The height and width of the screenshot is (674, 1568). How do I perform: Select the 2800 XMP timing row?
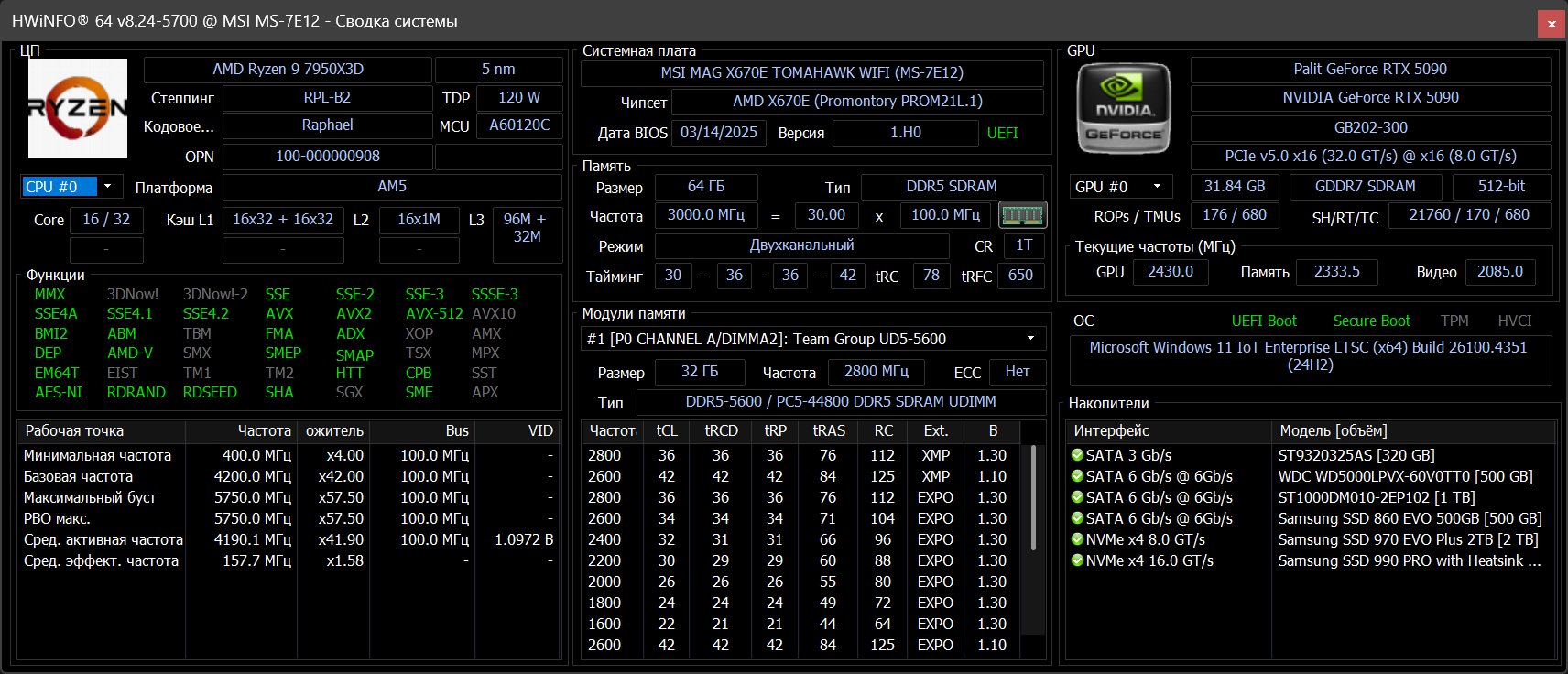click(806, 455)
